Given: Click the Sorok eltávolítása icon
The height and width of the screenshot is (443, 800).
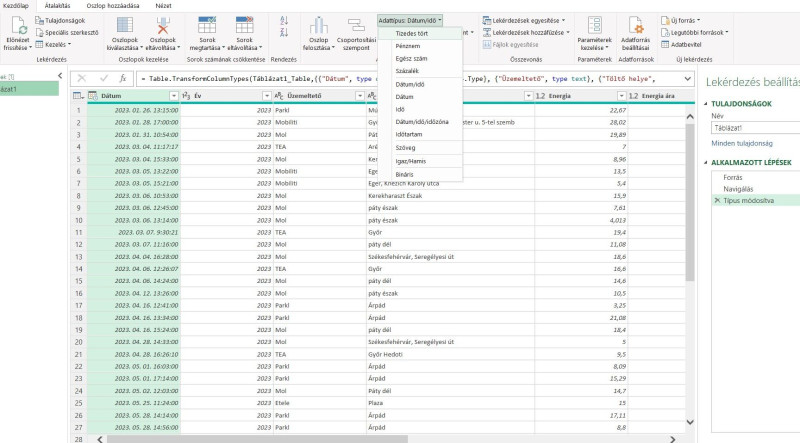Looking at the screenshot, I should tap(244, 26).
